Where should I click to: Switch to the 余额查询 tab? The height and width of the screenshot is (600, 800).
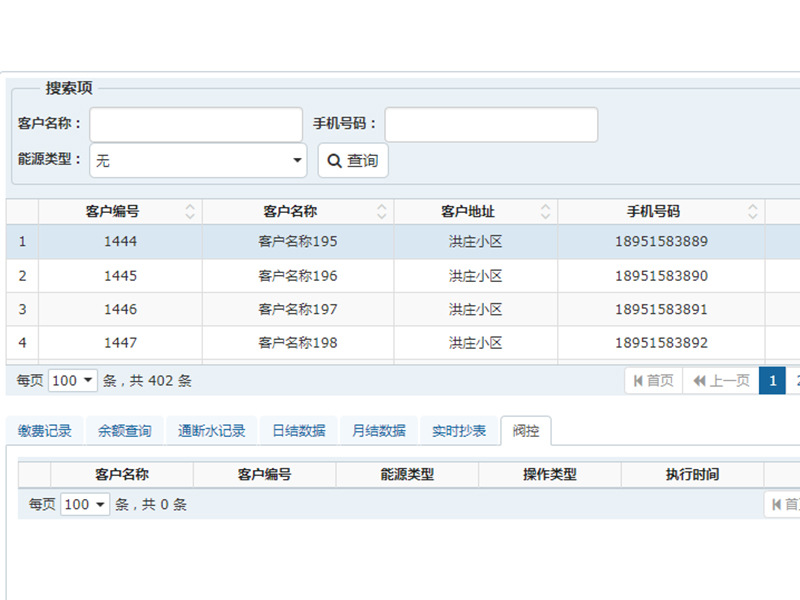click(x=125, y=431)
